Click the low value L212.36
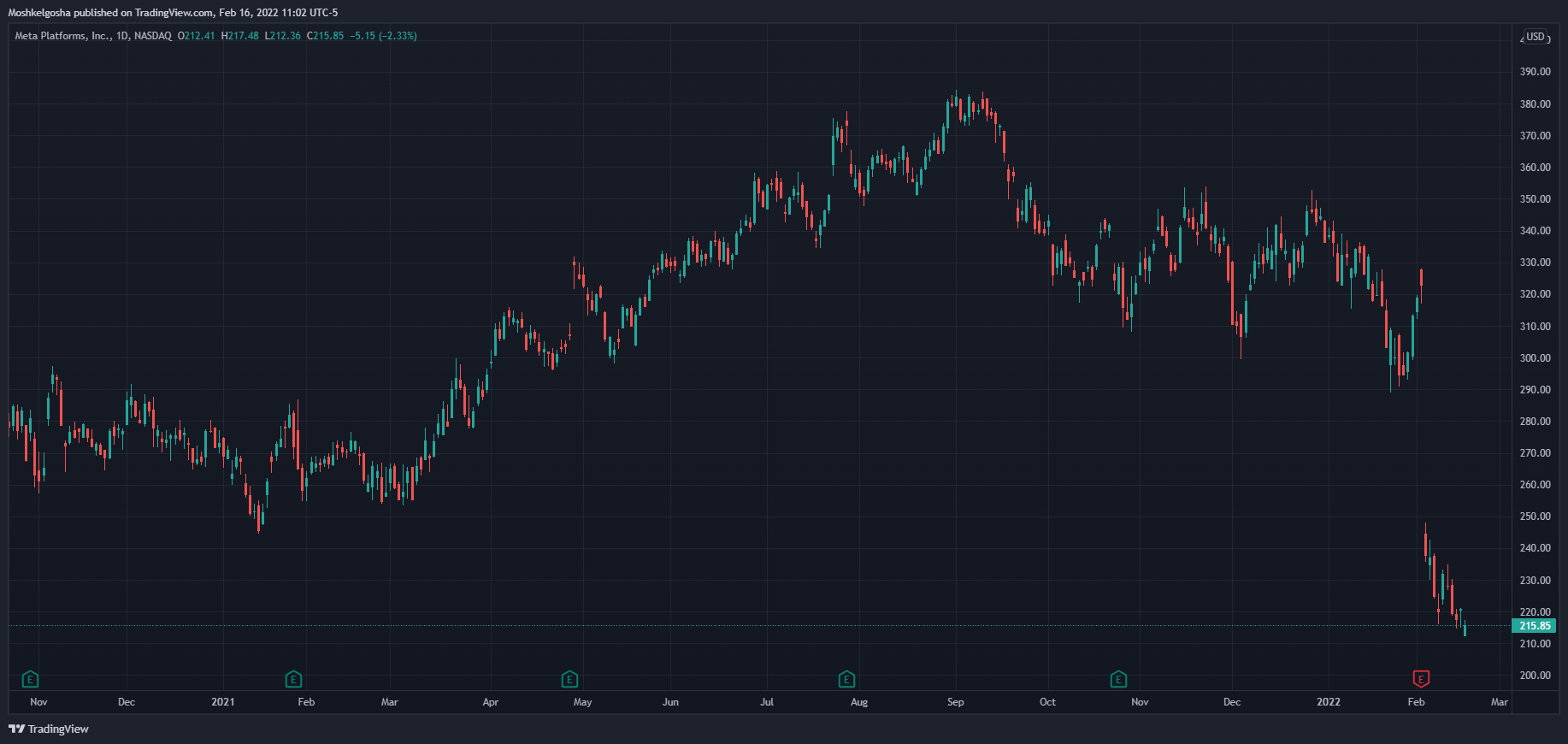Viewport: 1568px width, 744px height. (282, 36)
